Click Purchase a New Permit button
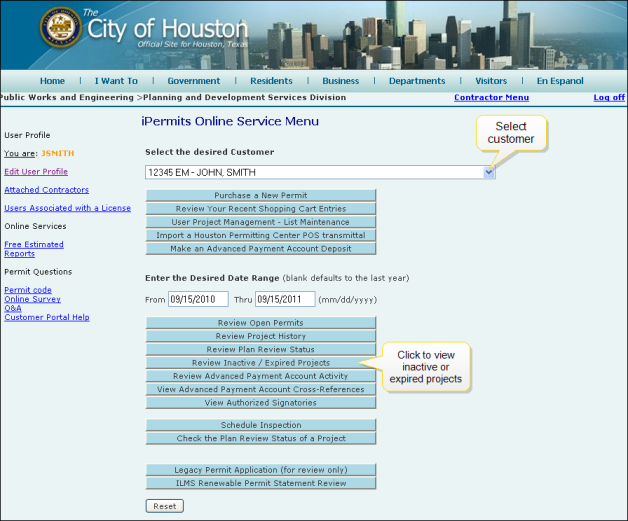The height and width of the screenshot is (521, 628). tap(261, 195)
